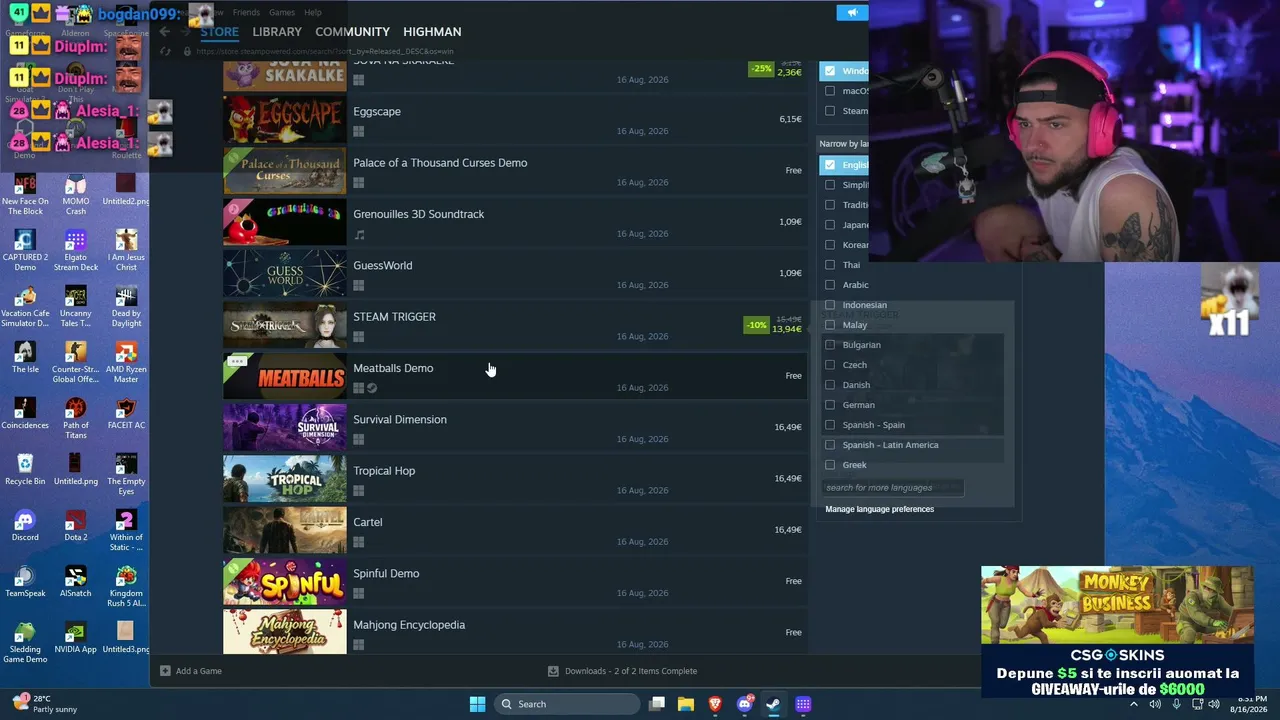Screen dimensions: 1280x720
Task: Click Manage language preferences link
Action: coord(879,509)
